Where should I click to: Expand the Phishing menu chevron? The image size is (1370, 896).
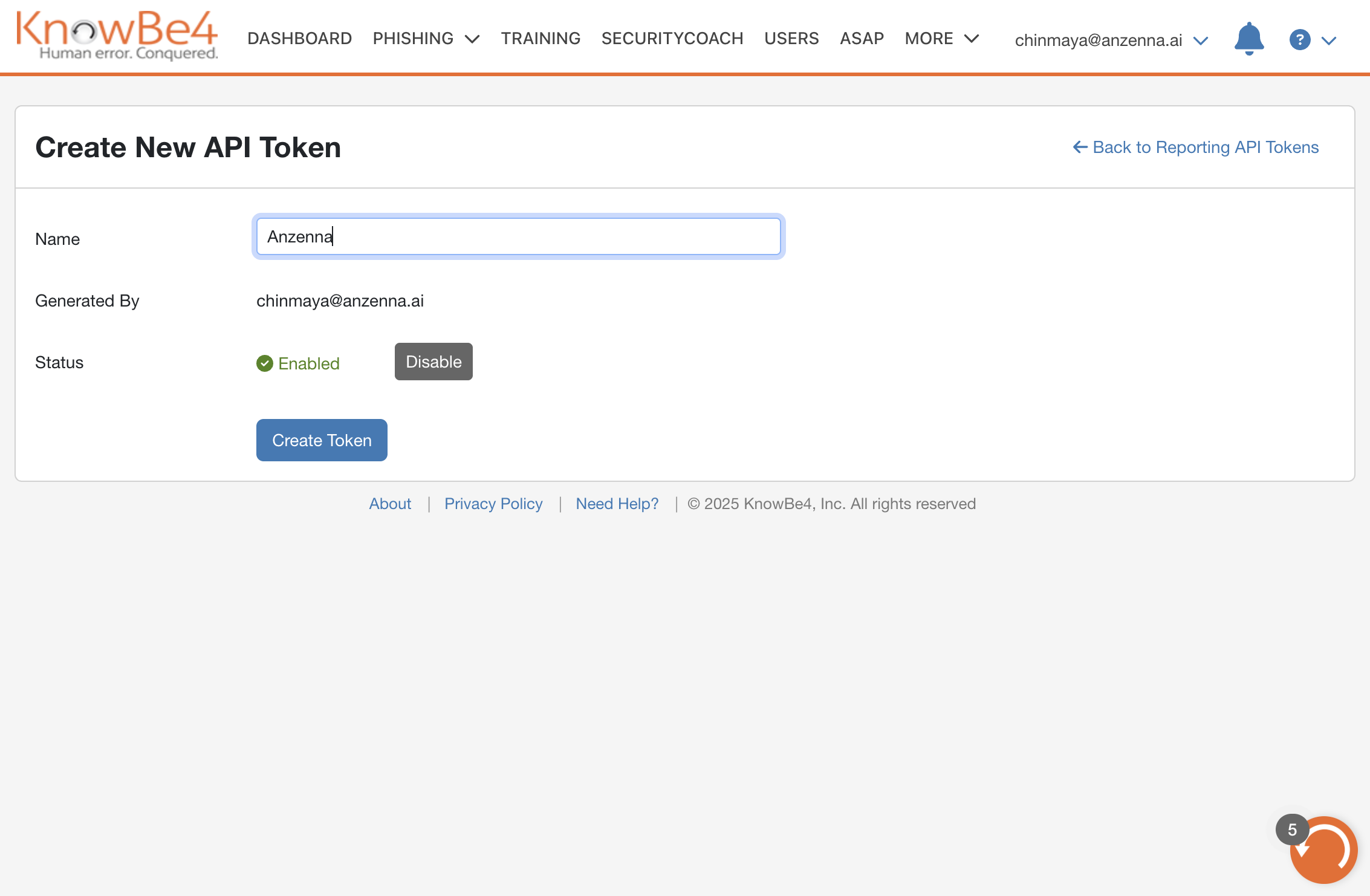472,39
